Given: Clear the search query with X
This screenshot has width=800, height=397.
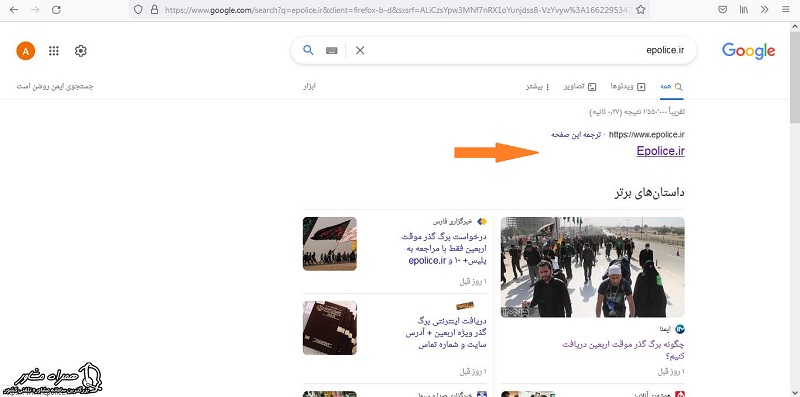Looking at the screenshot, I should (x=360, y=50).
